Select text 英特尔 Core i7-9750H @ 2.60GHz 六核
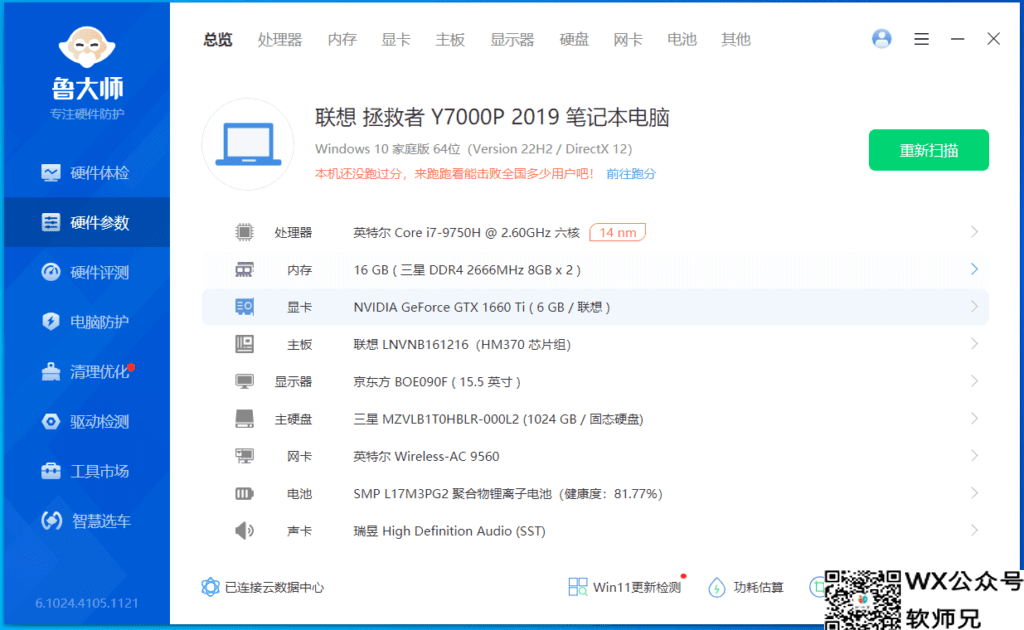Image resolution: width=1024 pixels, height=630 pixels. pyautogui.click(x=466, y=232)
